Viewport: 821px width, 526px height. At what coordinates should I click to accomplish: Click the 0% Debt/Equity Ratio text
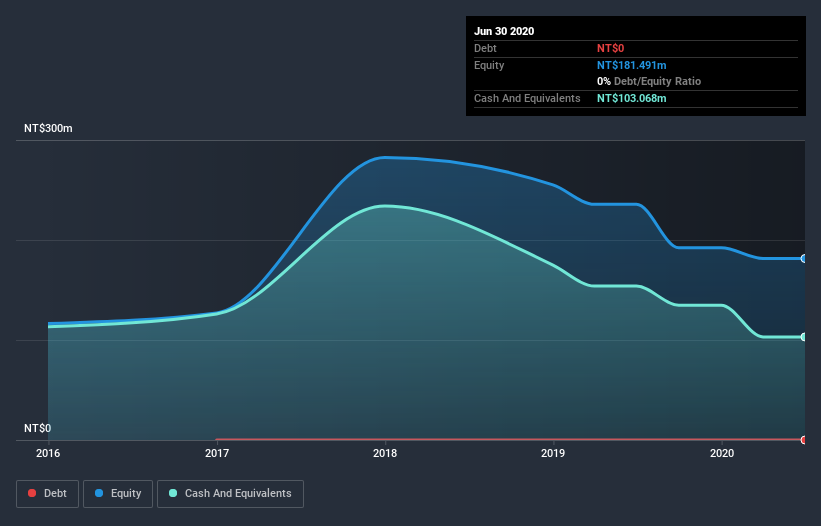click(649, 81)
